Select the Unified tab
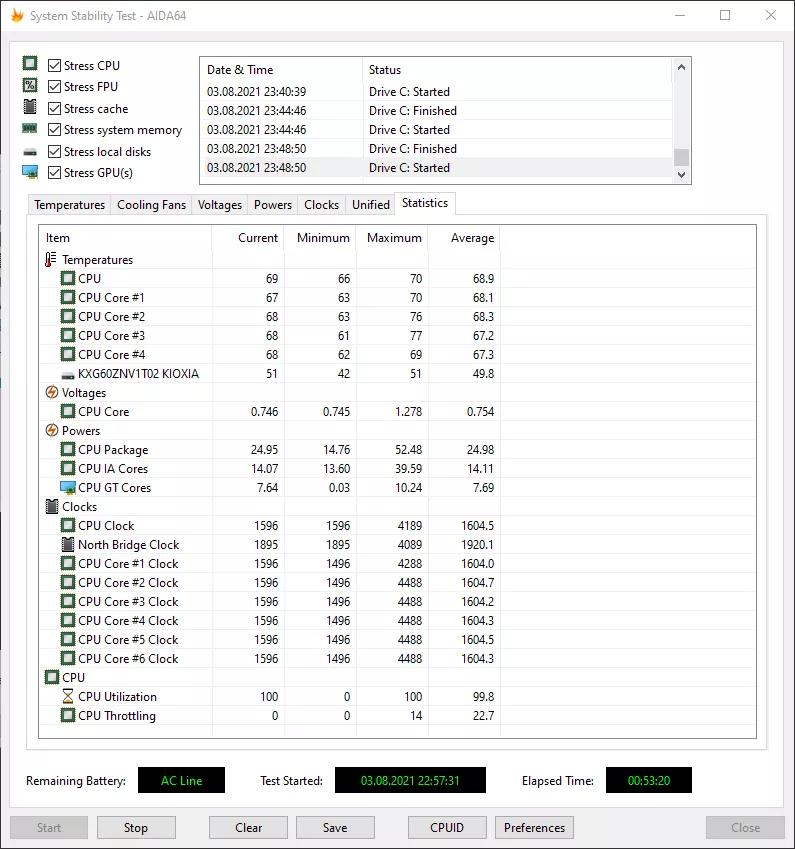This screenshot has width=795, height=849. 370,205
